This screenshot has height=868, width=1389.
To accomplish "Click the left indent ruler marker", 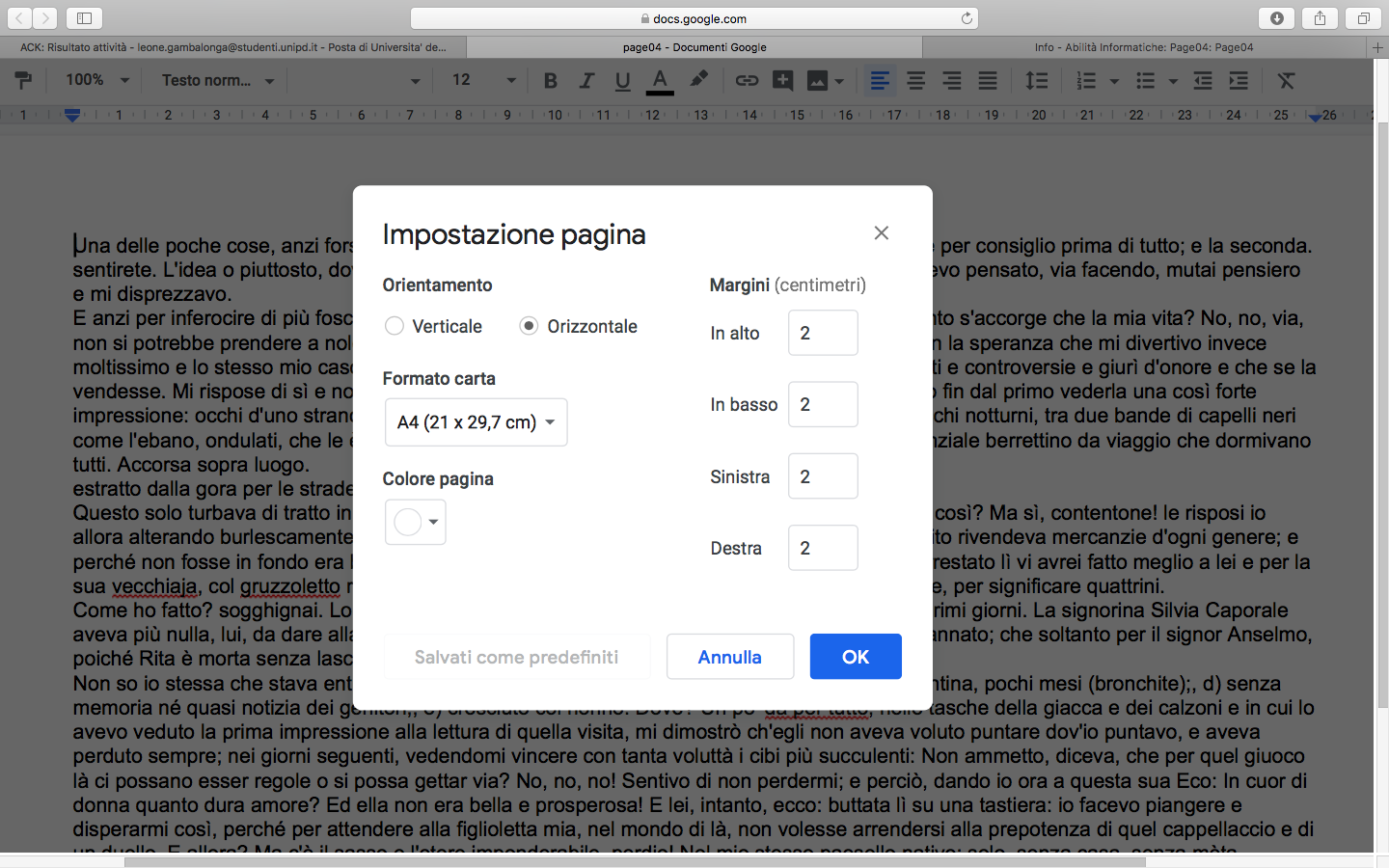I will click(72, 116).
